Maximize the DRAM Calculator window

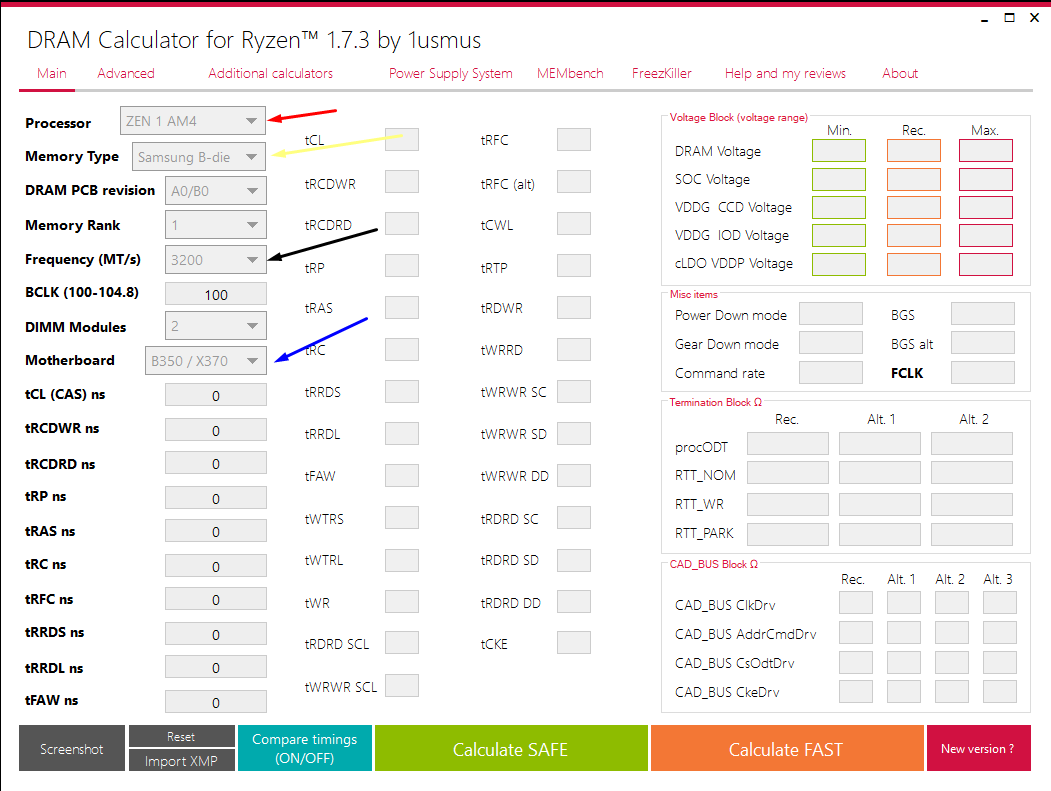click(1009, 18)
